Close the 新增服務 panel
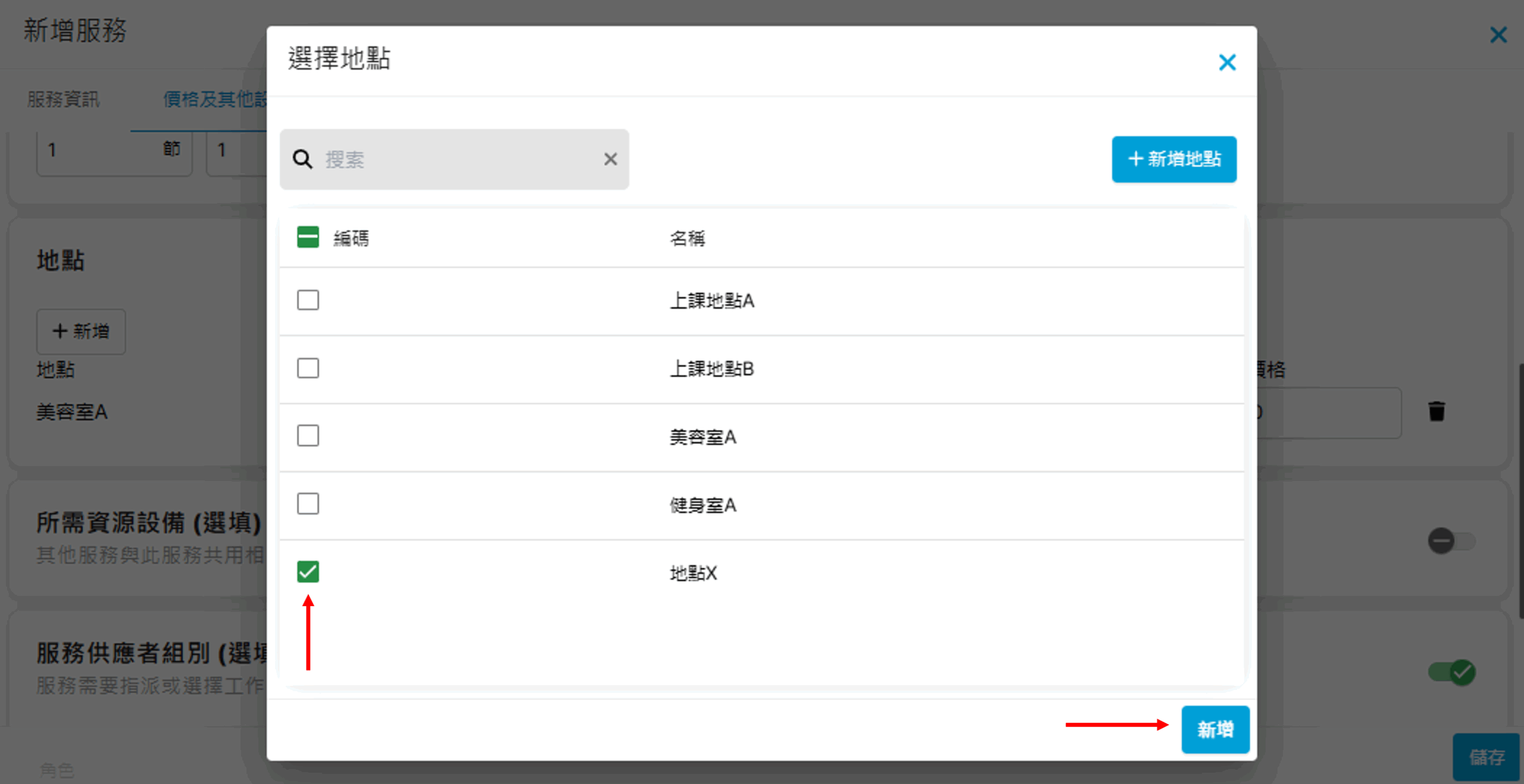Image resolution: width=1524 pixels, height=784 pixels. (1498, 35)
